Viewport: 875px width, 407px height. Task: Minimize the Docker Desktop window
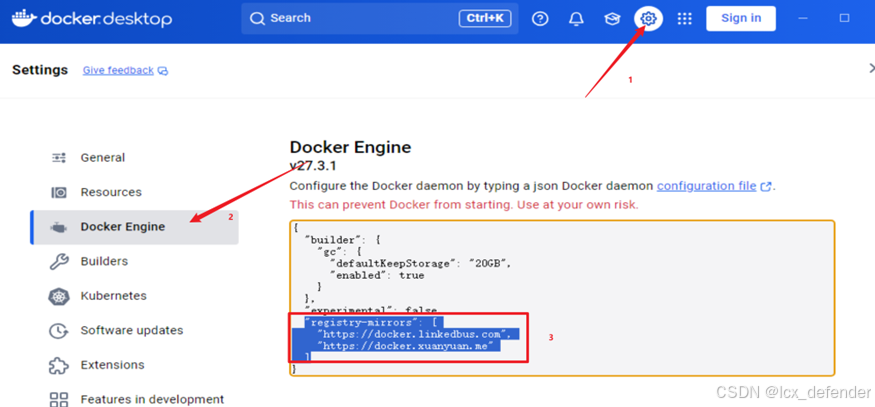click(803, 18)
